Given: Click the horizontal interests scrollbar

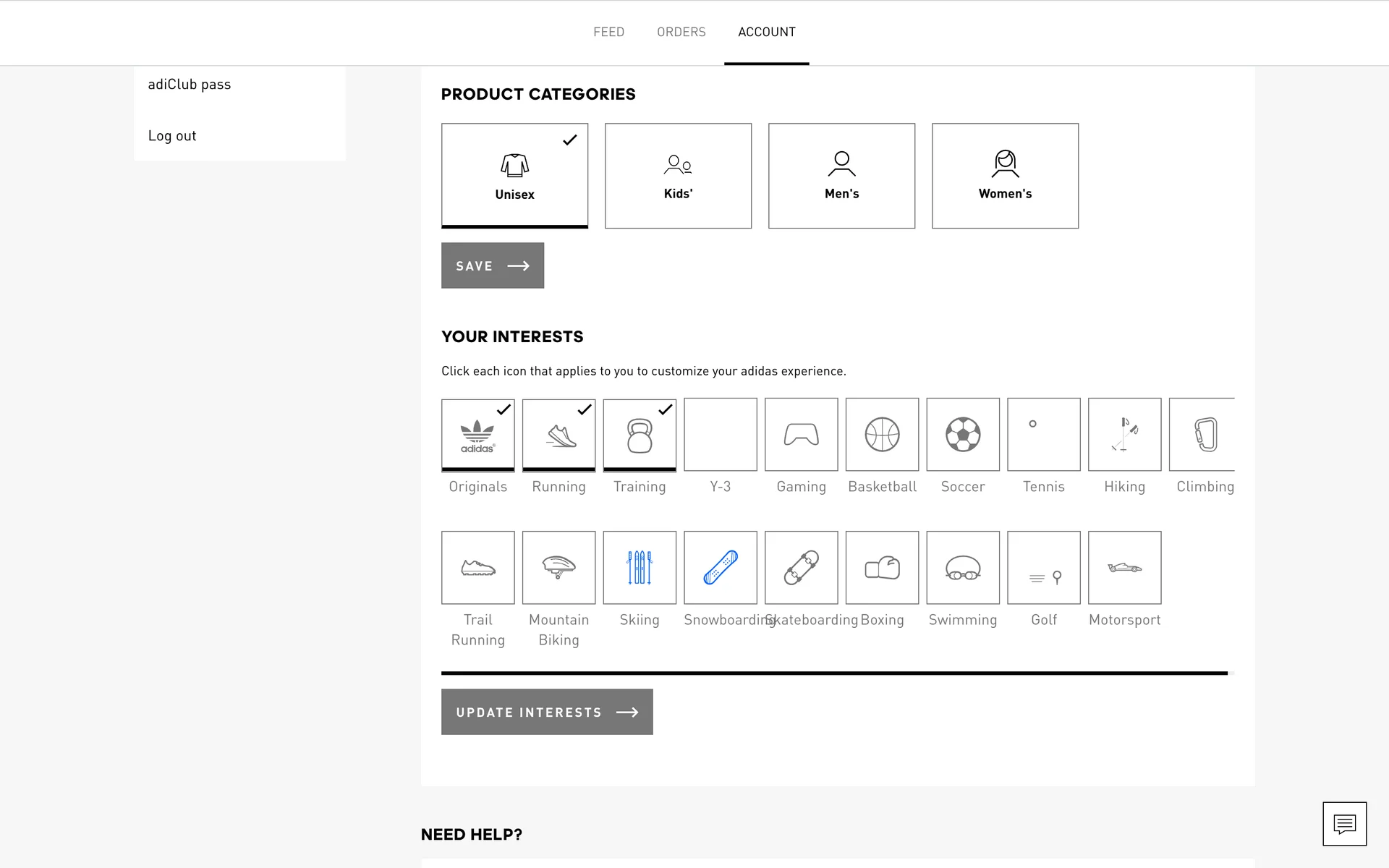Looking at the screenshot, I should point(833,673).
